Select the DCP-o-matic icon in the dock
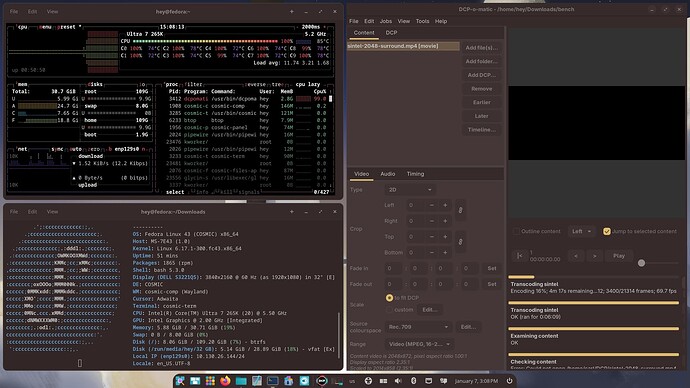This screenshot has height=388, width=690. [x=322, y=381]
